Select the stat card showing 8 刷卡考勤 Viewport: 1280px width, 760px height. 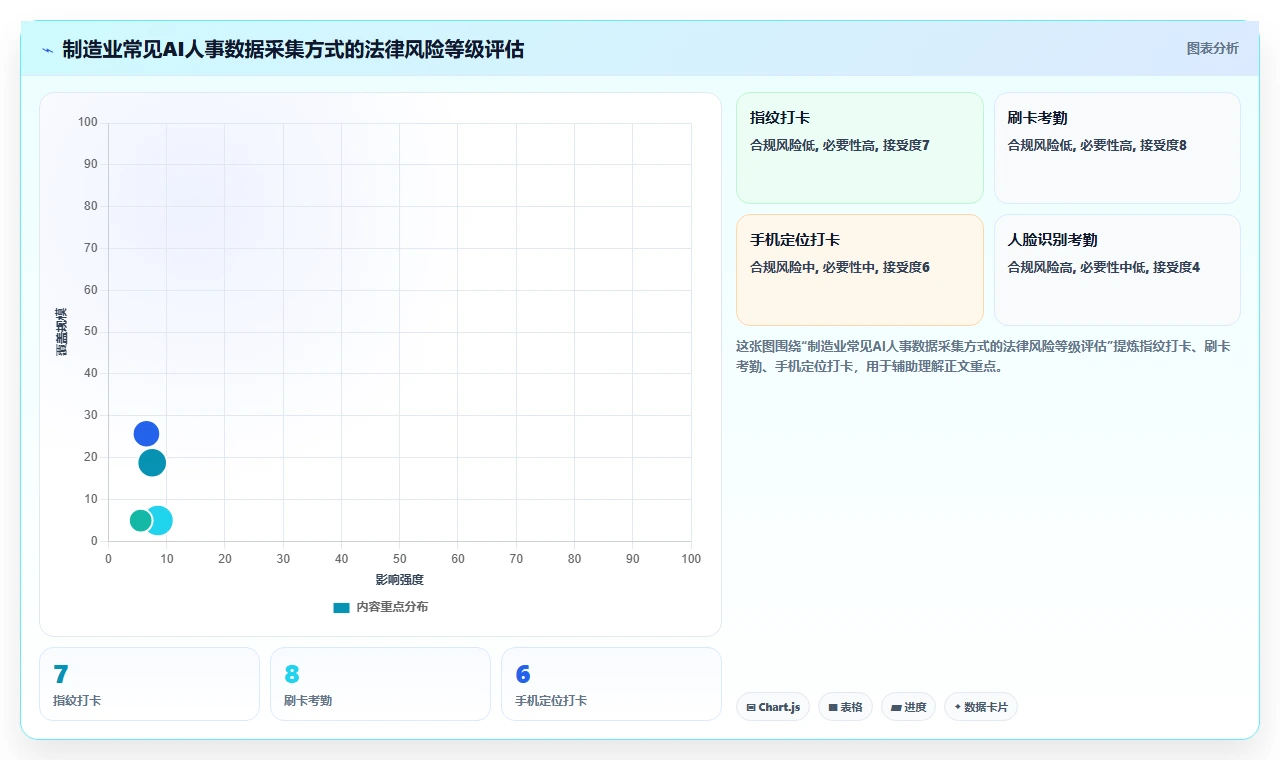[380, 684]
